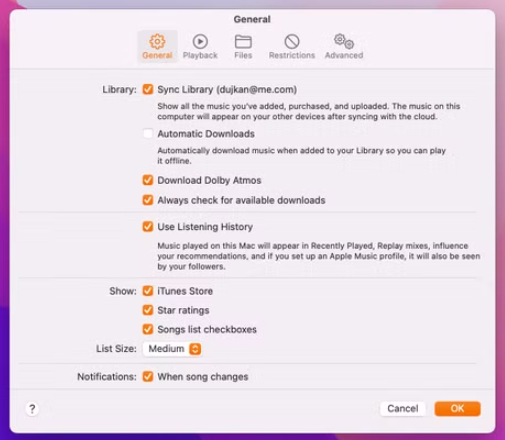
Task: Open the Advanced preferences tab
Action: tap(344, 46)
